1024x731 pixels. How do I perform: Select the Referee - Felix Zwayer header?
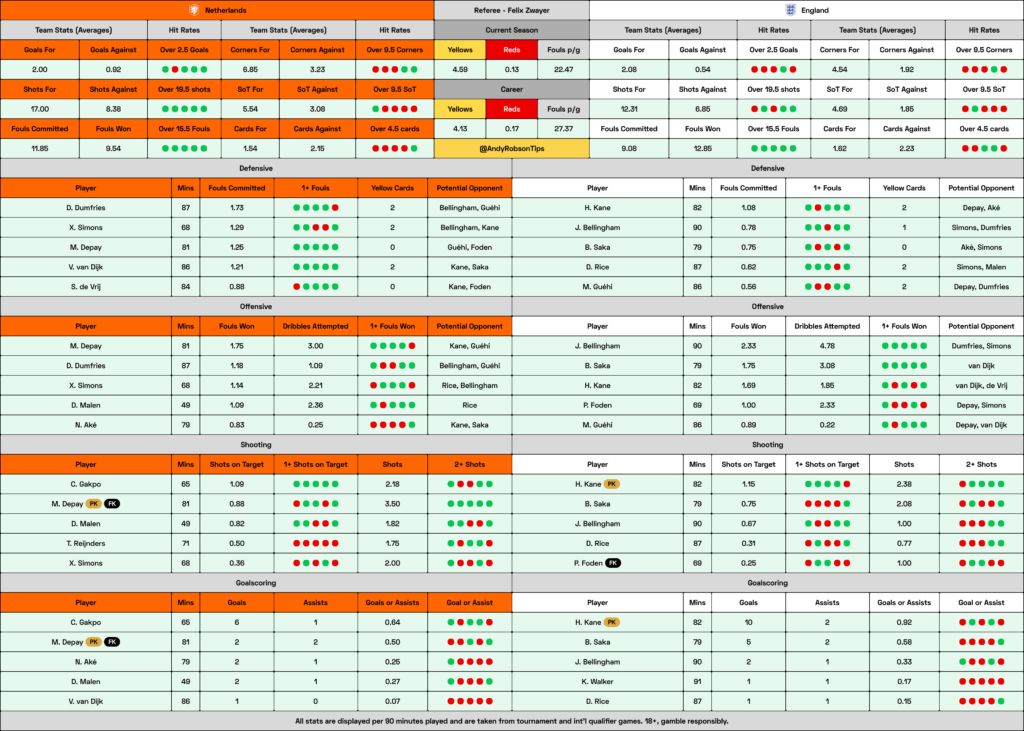pyautogui.click(x=511, y=10)
